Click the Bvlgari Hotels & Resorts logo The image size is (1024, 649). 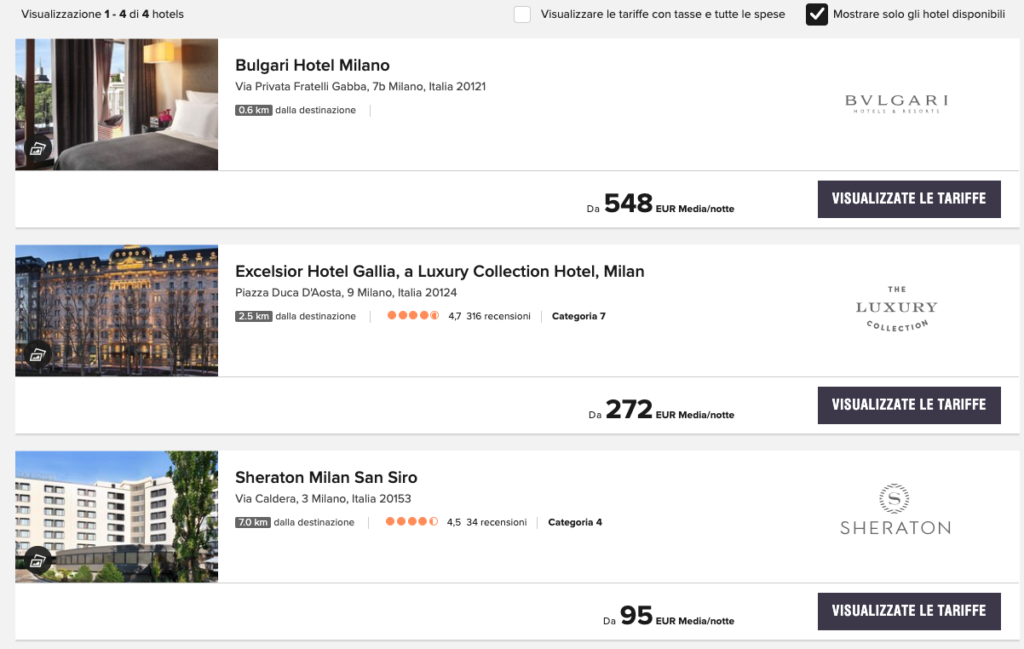click(x=896, y=104)
